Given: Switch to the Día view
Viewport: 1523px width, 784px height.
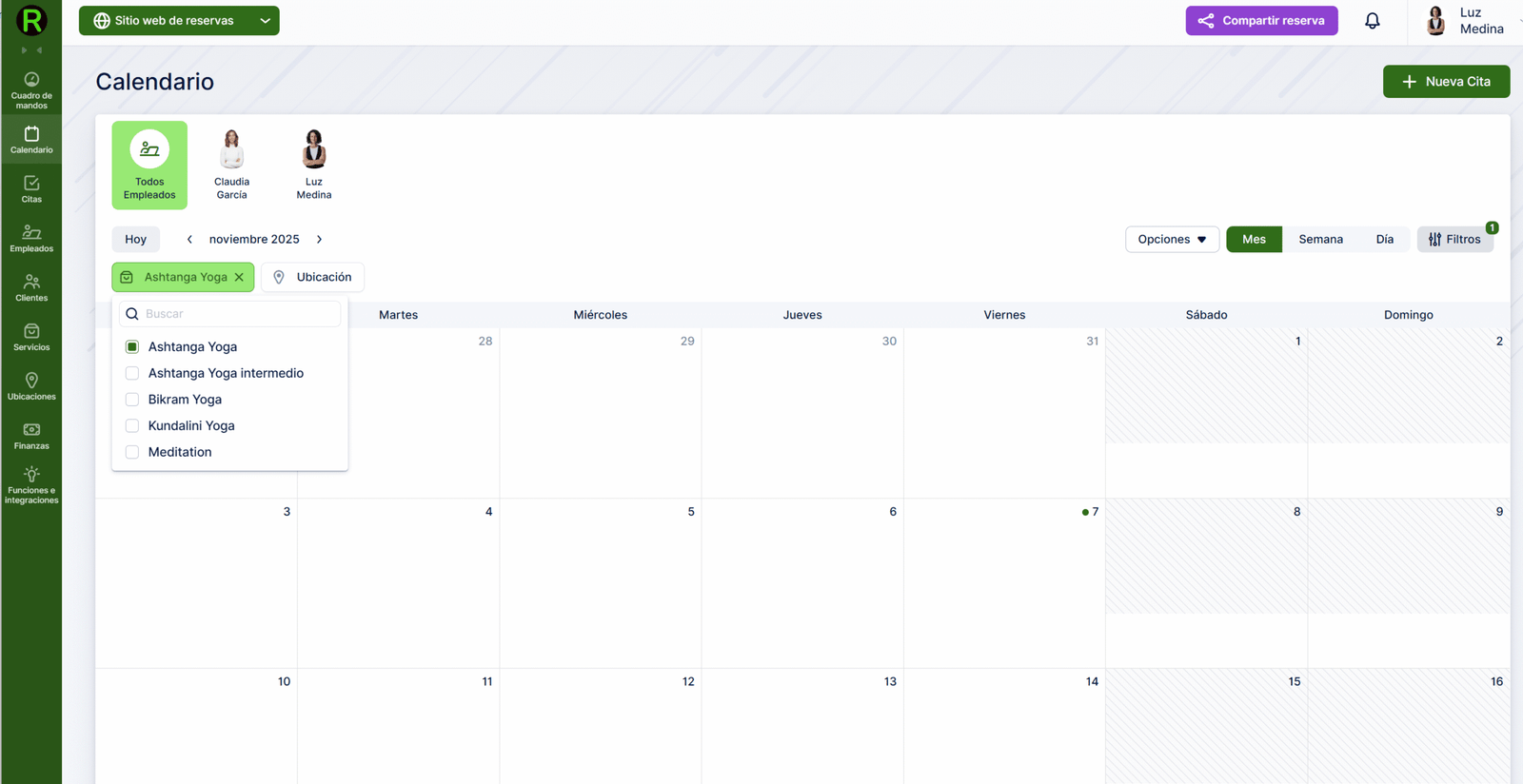Looking at the screenshot, I should pos(1384,240).
